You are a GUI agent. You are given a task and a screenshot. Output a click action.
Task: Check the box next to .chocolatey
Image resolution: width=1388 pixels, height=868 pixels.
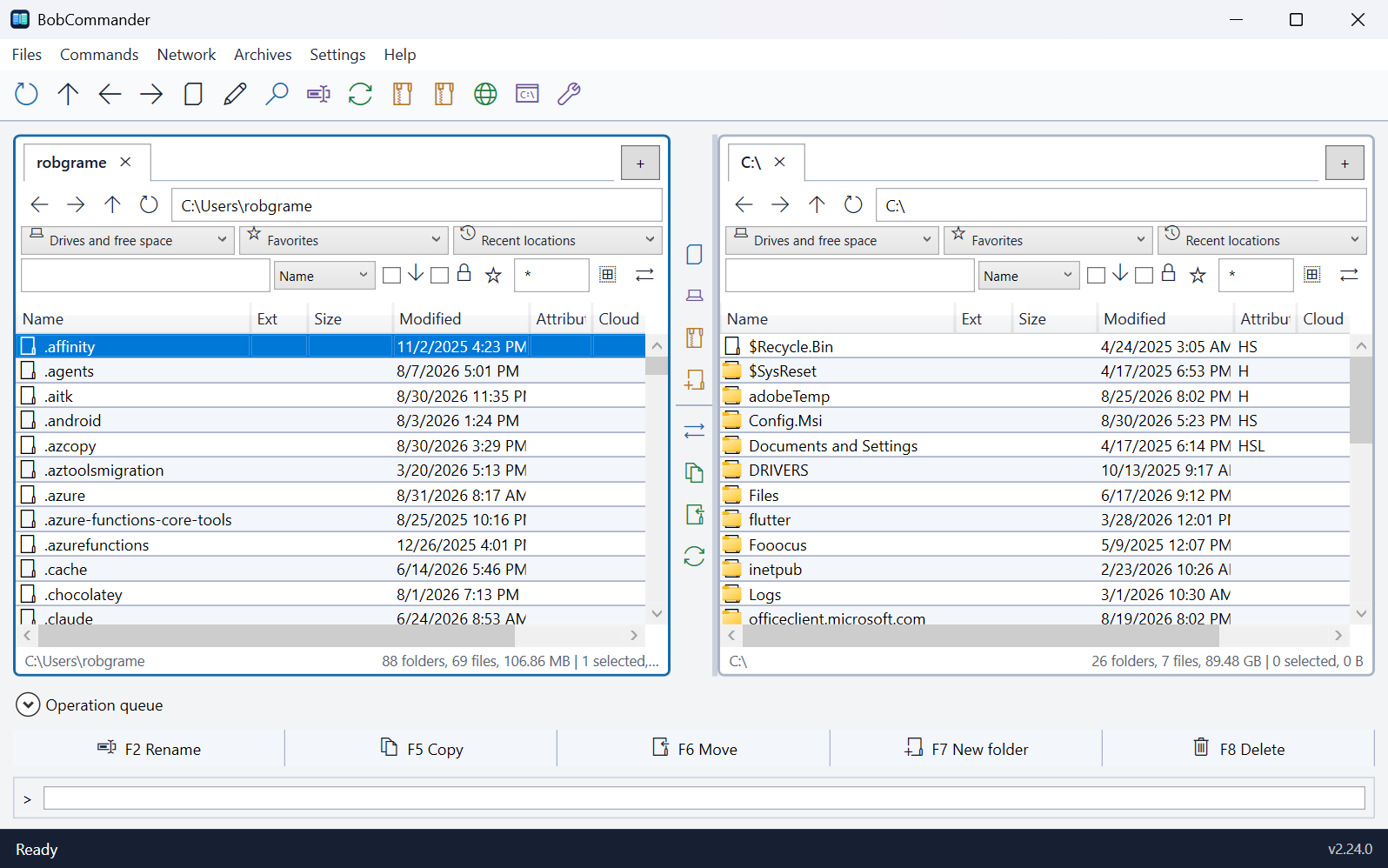(x=28, y=595)
